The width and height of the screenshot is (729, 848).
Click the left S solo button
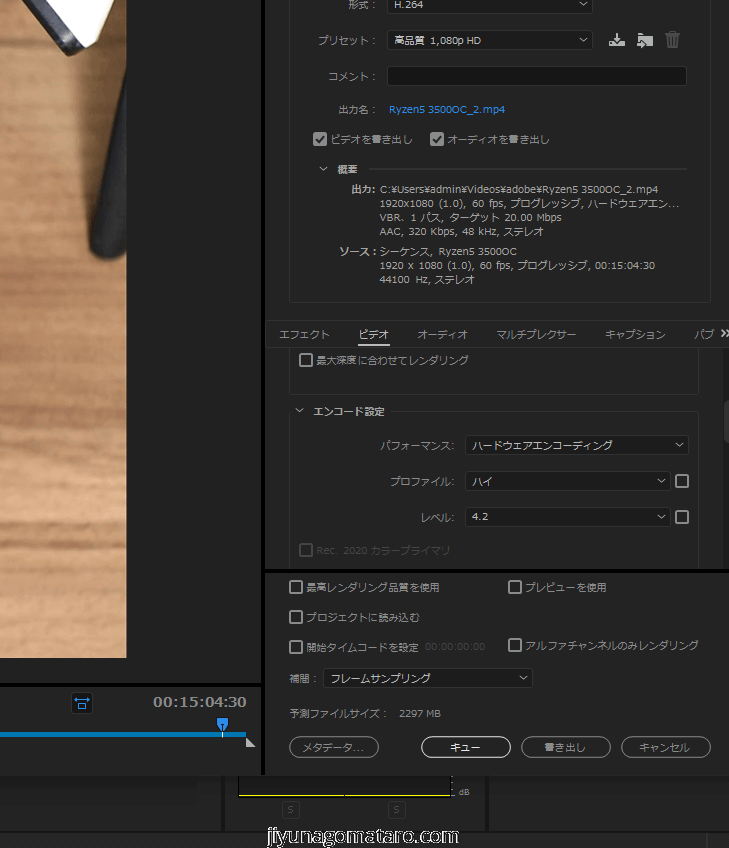pyautogui.click(x=291, y=809)
